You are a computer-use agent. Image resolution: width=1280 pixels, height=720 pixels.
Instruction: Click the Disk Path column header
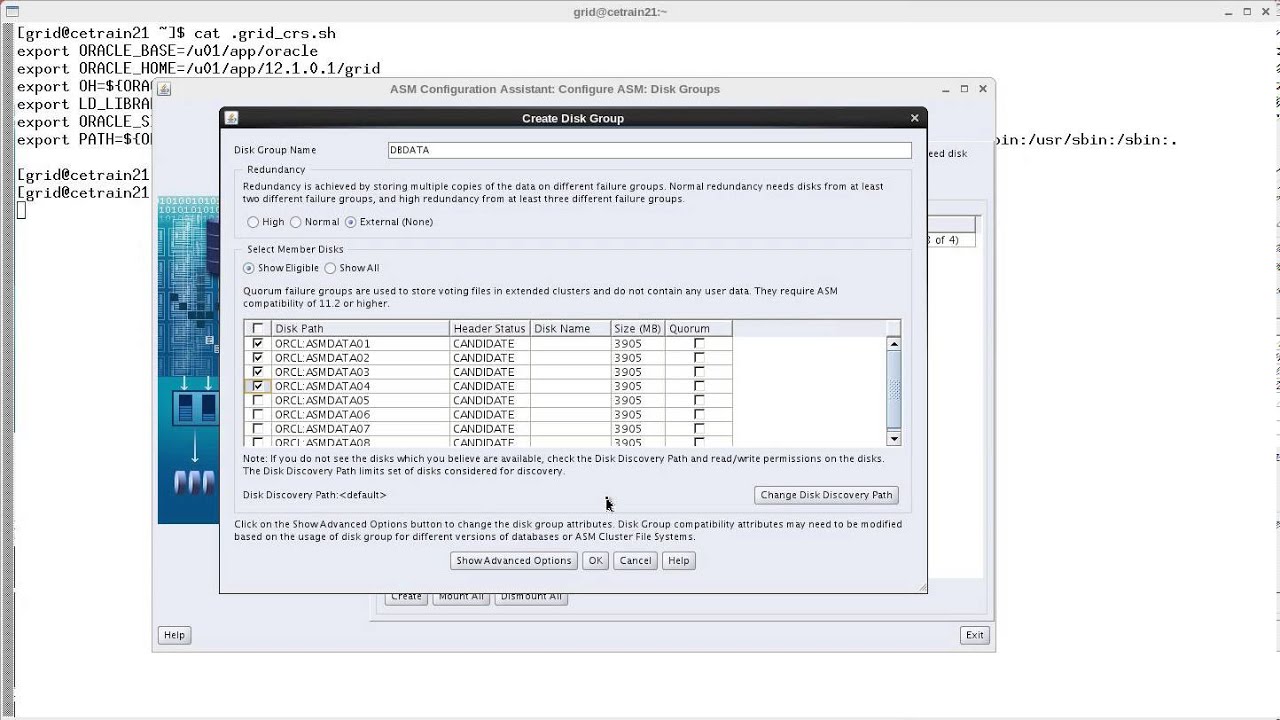point(360,328)
